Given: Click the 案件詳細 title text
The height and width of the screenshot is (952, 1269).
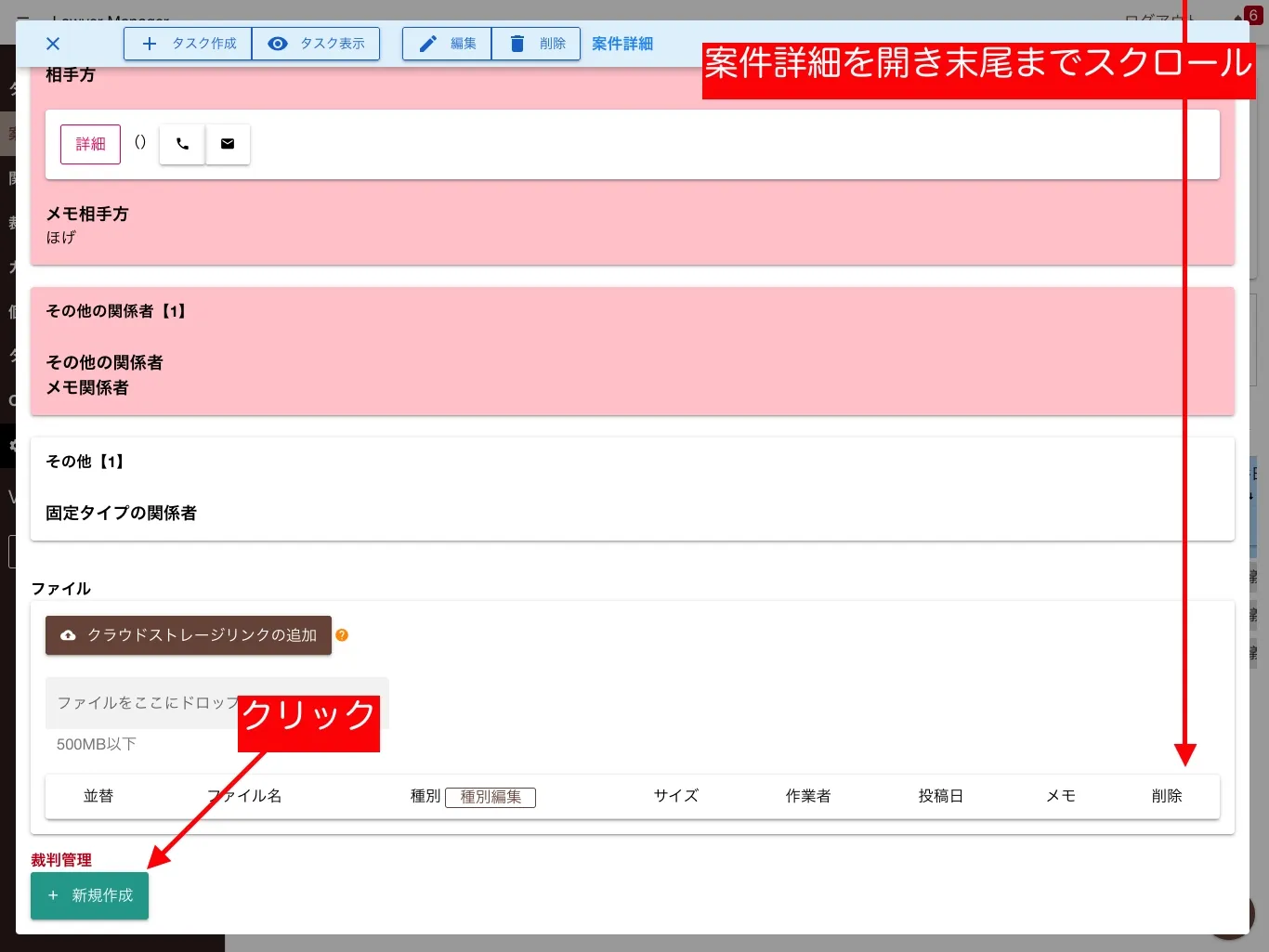Looking at the screenshot, I should tap(622, 44).
